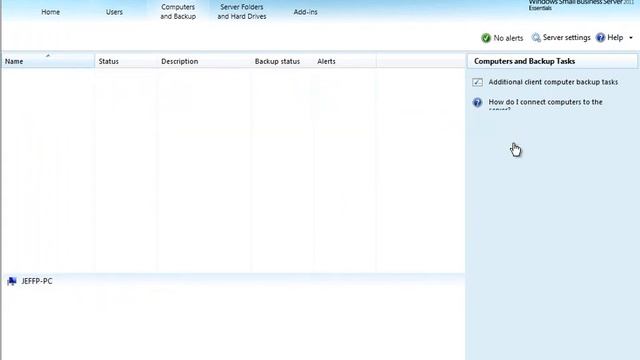This screenshot has height=360, width=640.
Task: Select Computers and Backup tab
Action: coord(178,11)
